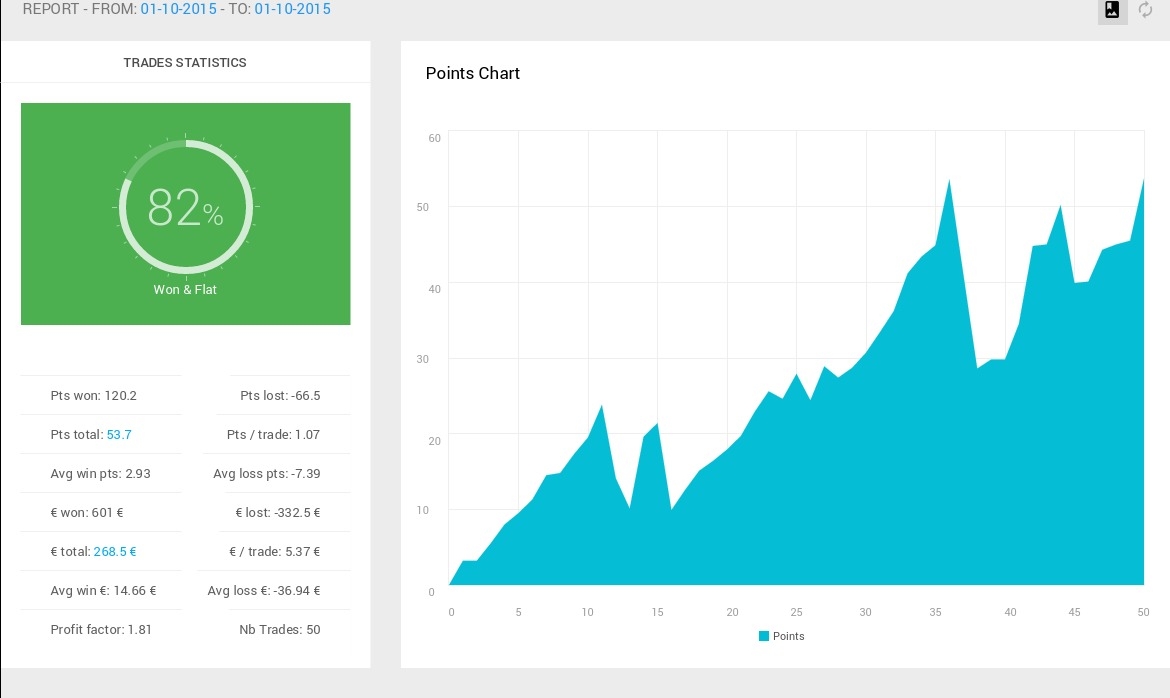
Task: Click the Avg loss pts: -7.39 entry
Action: (x=266, y=474)
